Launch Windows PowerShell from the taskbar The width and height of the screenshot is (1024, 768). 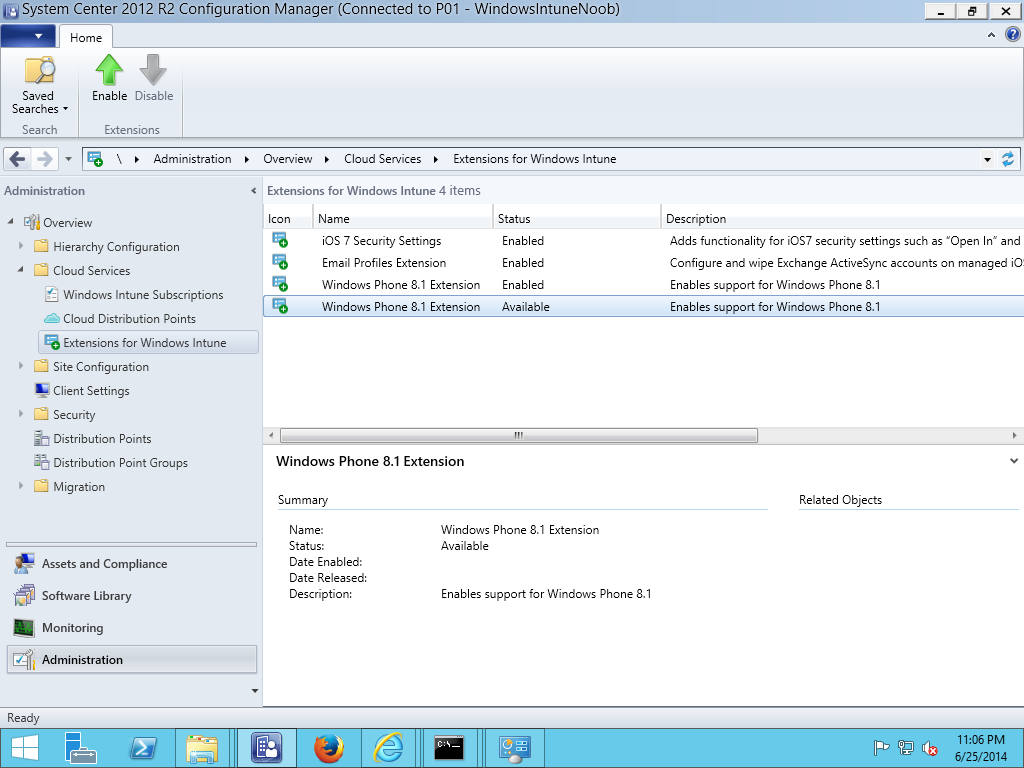(143, 748)
